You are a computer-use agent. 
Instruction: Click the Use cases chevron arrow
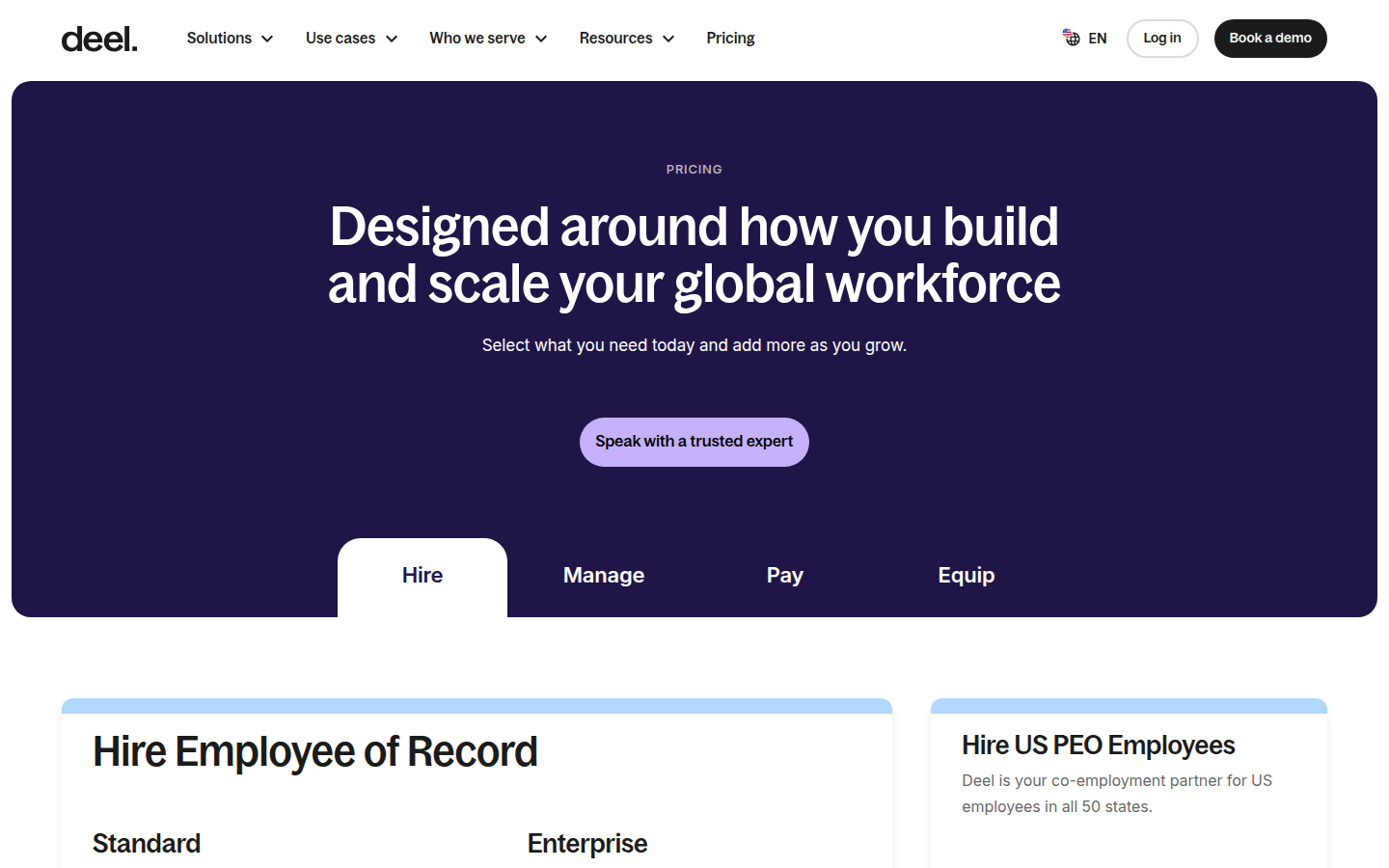pyautogui.click(x=392, y=39)
